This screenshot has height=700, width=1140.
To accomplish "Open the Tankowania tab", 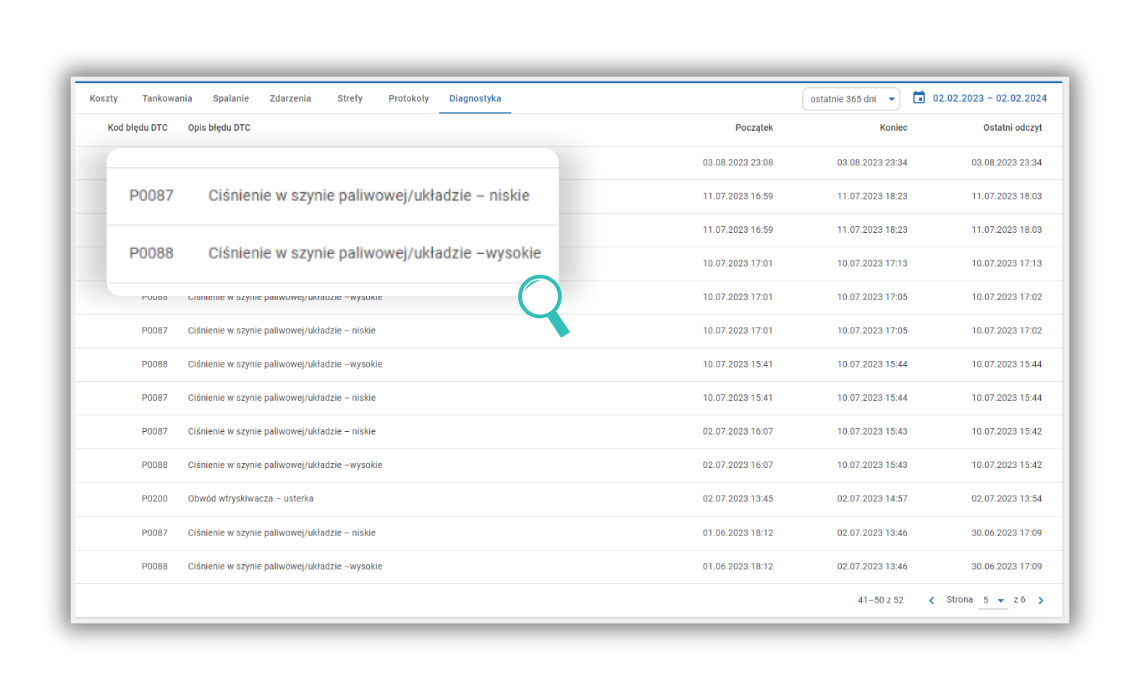I will [x=167, y=99].
